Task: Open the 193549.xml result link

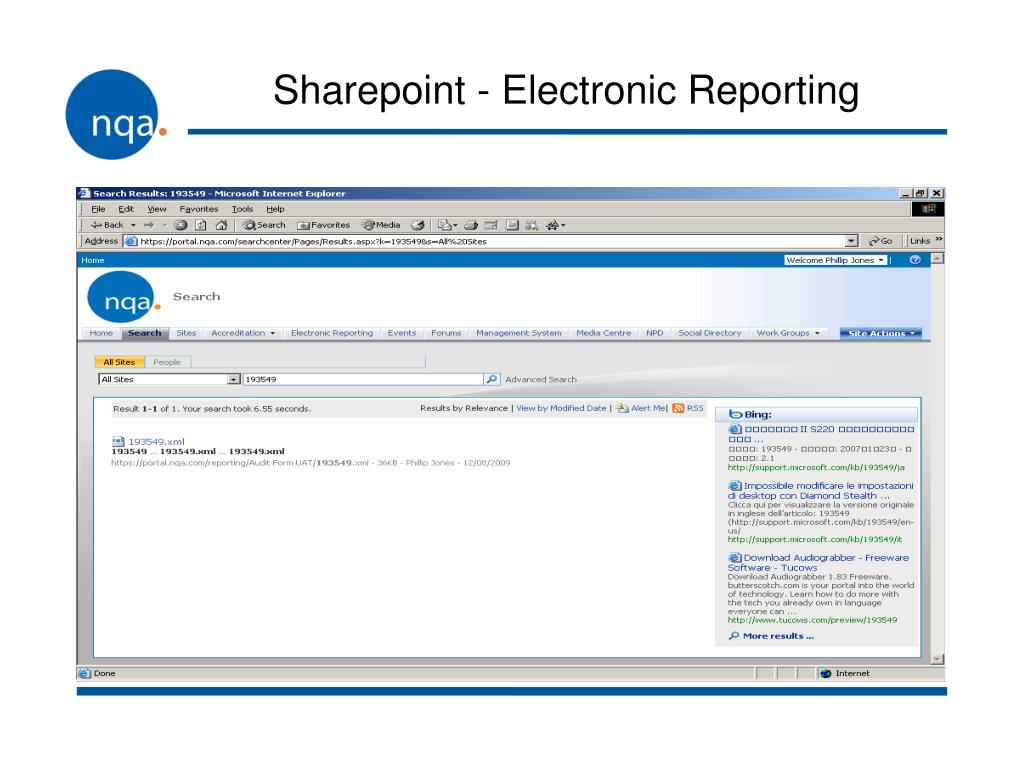Action: pyautogui.click(x=156, y=442)
